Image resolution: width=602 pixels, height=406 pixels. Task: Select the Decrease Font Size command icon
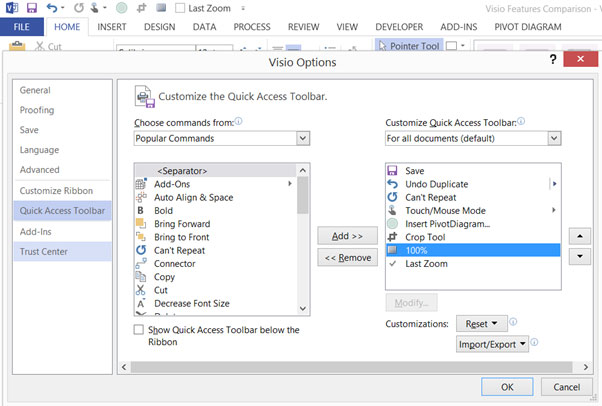141,303
